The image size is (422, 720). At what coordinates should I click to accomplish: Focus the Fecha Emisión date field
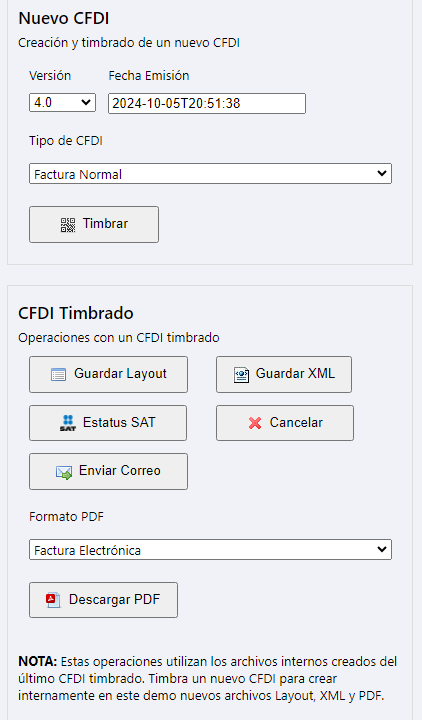[x=207, y=103]
